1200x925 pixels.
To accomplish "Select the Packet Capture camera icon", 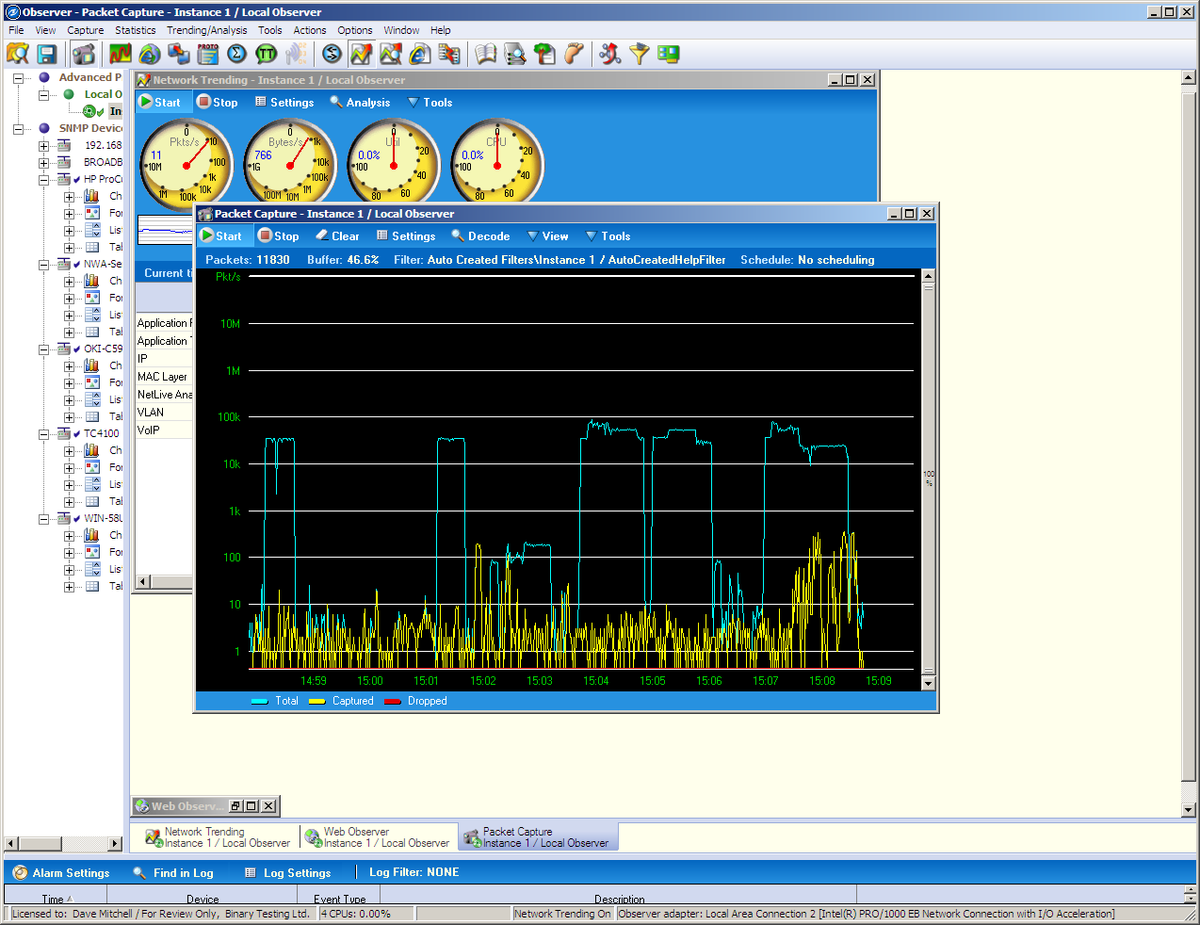I will 85,54.
